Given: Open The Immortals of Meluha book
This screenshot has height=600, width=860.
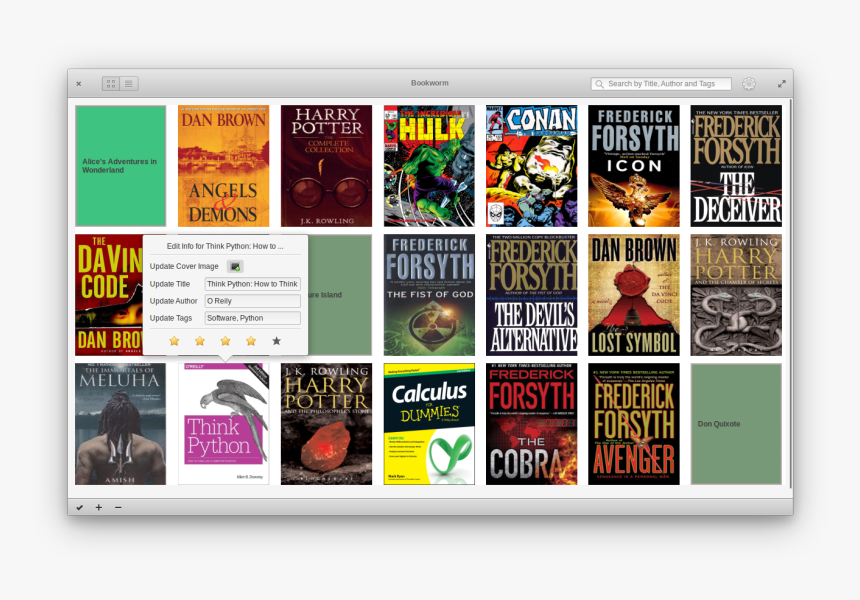Looking at the screenshot, I should [121, 424].
